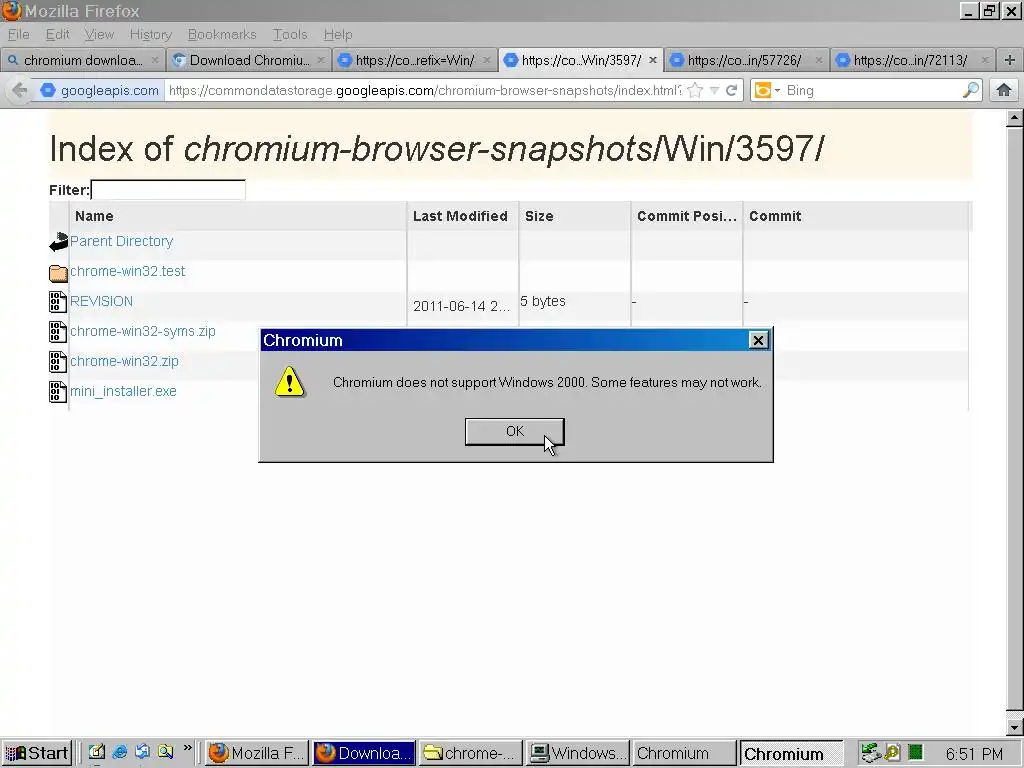Click the '5 bytes' size cell
Viewport: 1024px width, 768px height.
coord(543,301)
